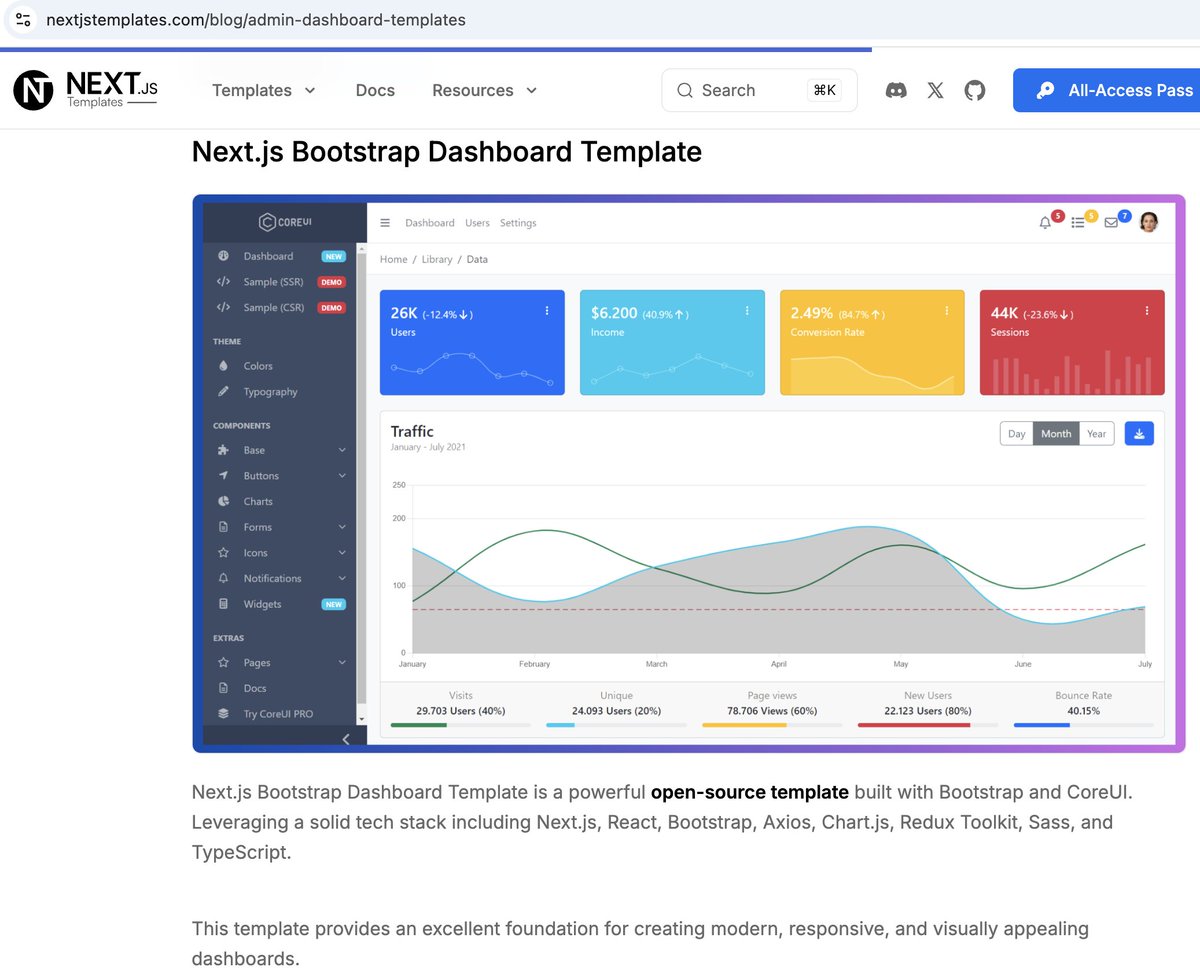
Task: Click the Next.js Bootstrap Dashboard Template heading
Action: (447, 152)
